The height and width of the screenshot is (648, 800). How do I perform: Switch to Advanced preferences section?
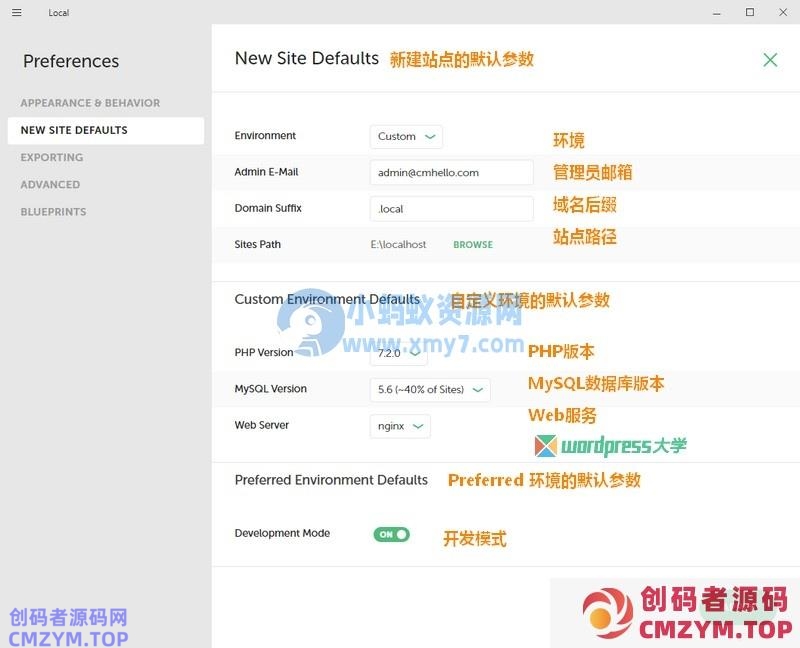50,184
